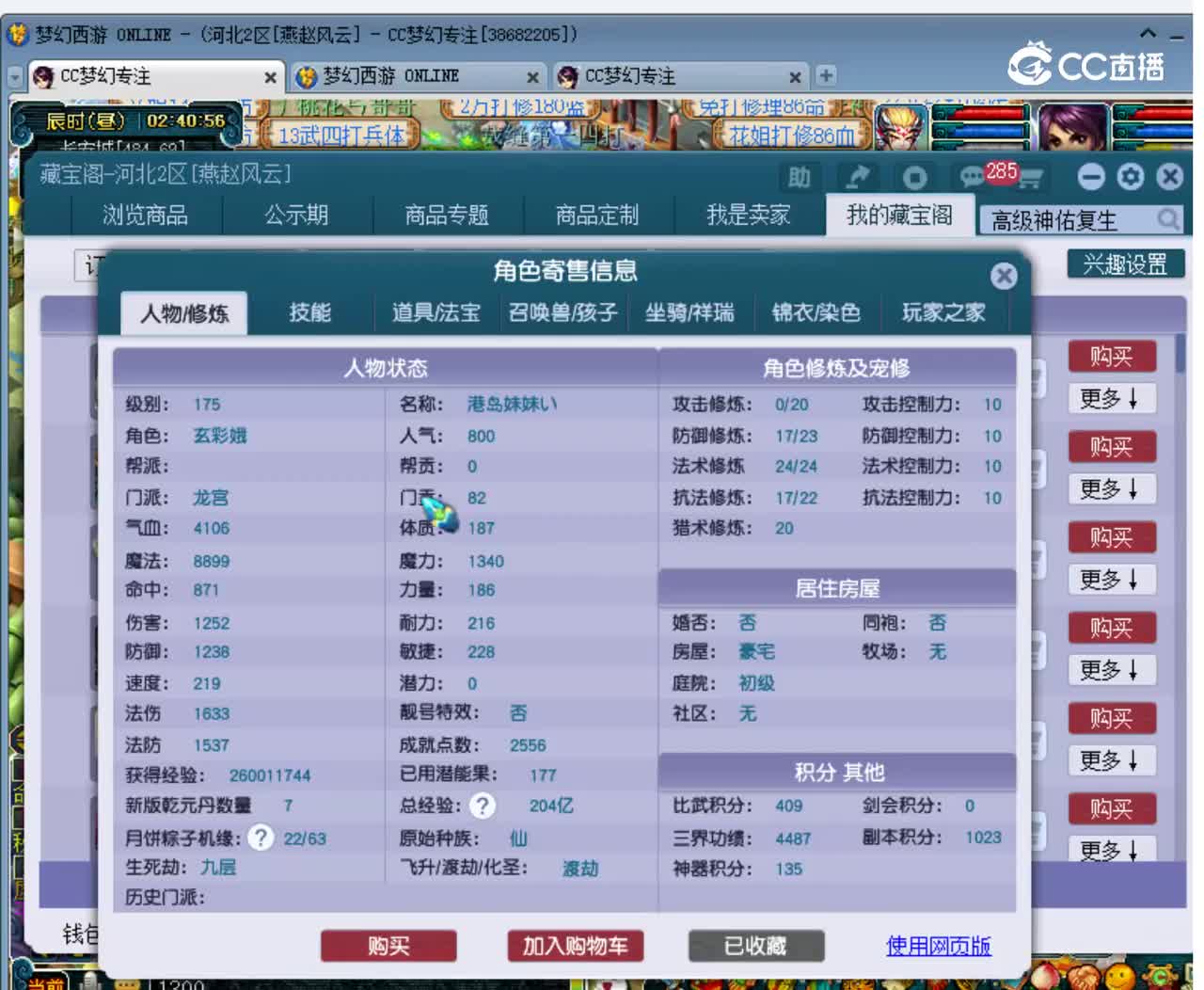
Task: Click the purple-haired character portrait
Action: click(1072, 126)
